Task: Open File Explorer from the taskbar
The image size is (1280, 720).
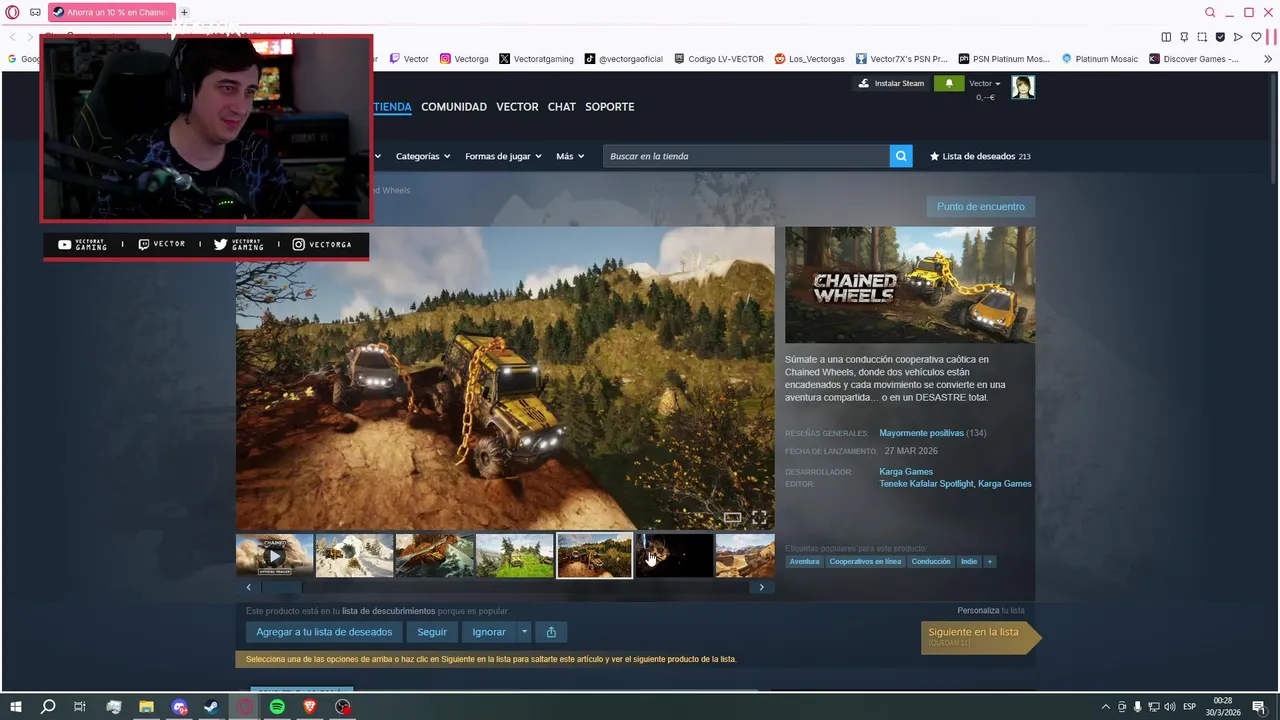Action: (146, 707)
